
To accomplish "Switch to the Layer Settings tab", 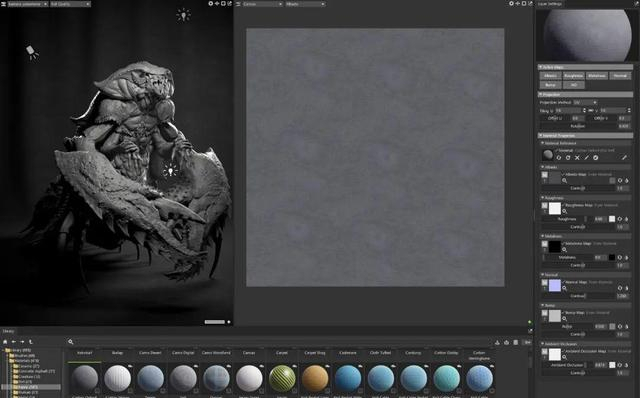I will (550, 4).
